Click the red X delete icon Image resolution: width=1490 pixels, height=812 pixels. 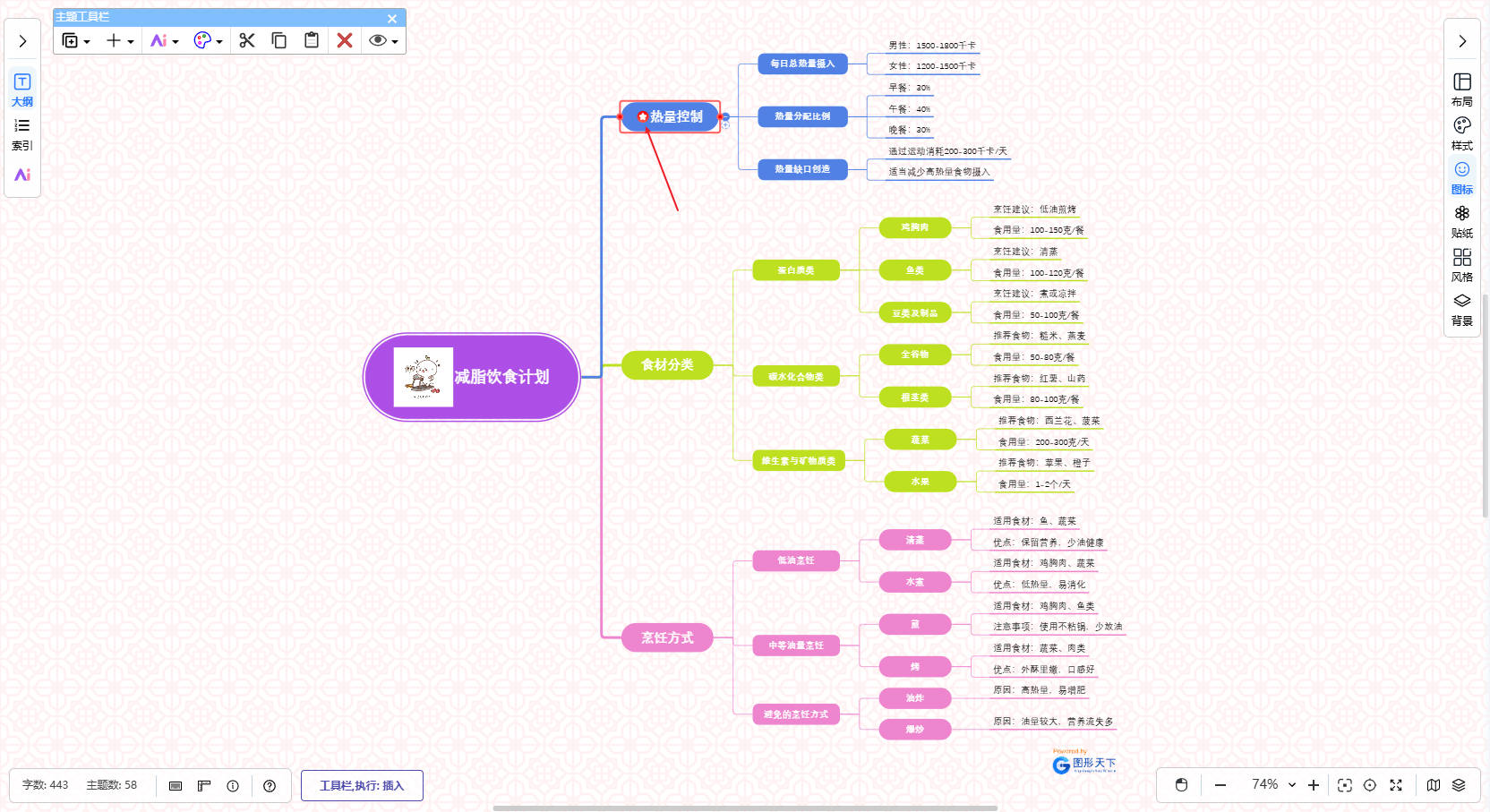(345, 40)
